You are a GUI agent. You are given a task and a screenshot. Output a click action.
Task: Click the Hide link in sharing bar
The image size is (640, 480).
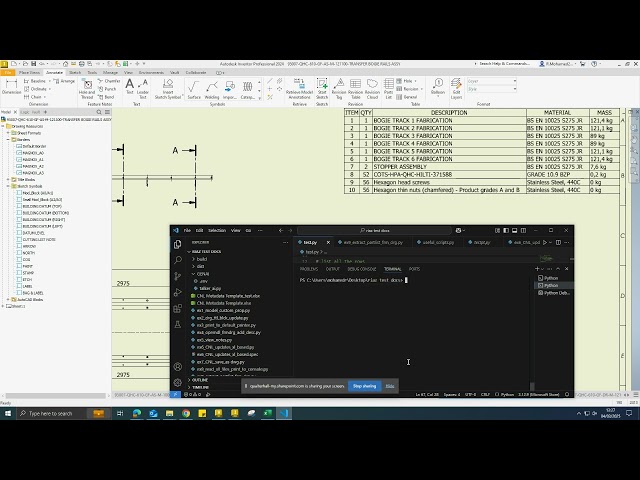click(x=390, y=386)
